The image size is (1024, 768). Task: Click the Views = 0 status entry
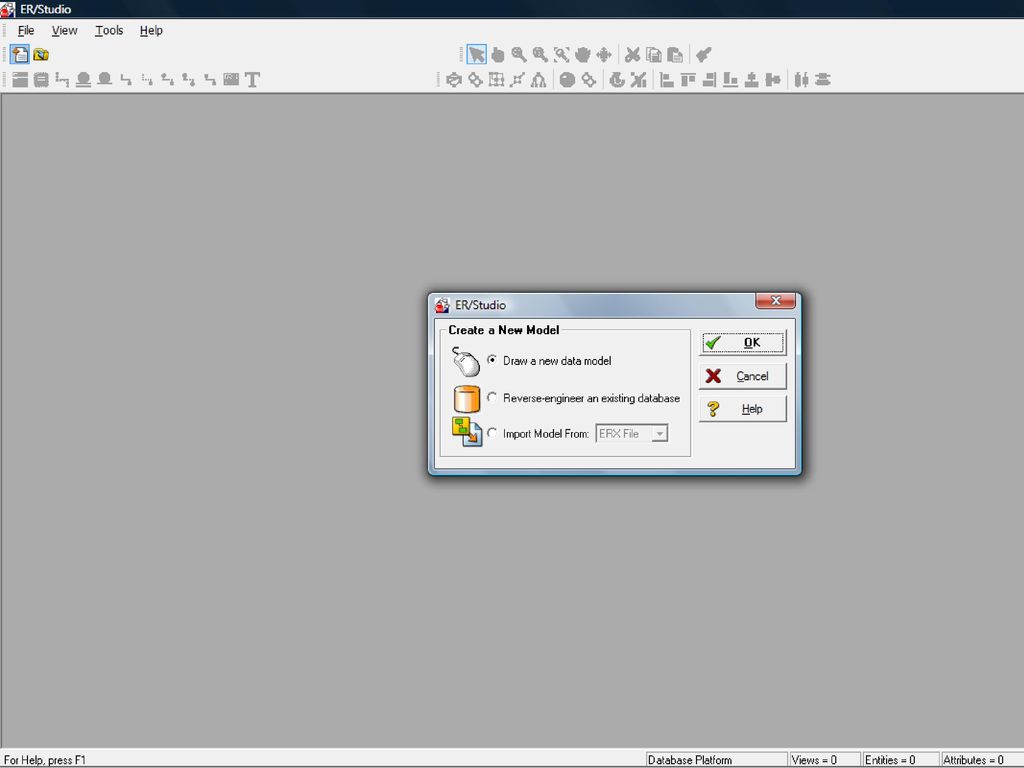824,760
